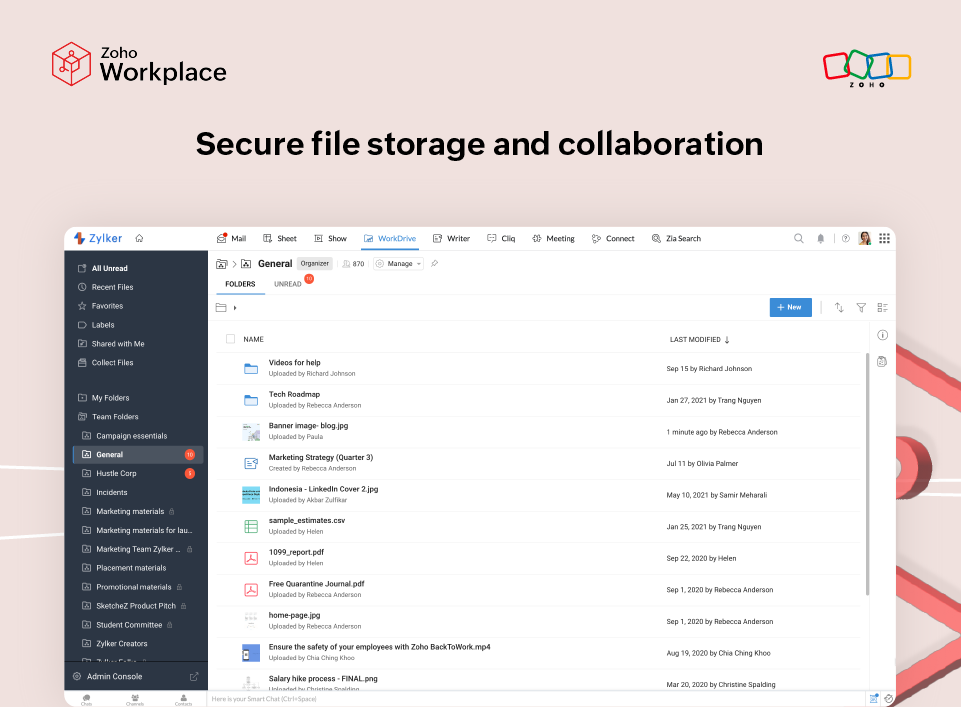Open the help icon in the header
The image size is (961, 707).
pyautogui.click(x=845, y=238)
